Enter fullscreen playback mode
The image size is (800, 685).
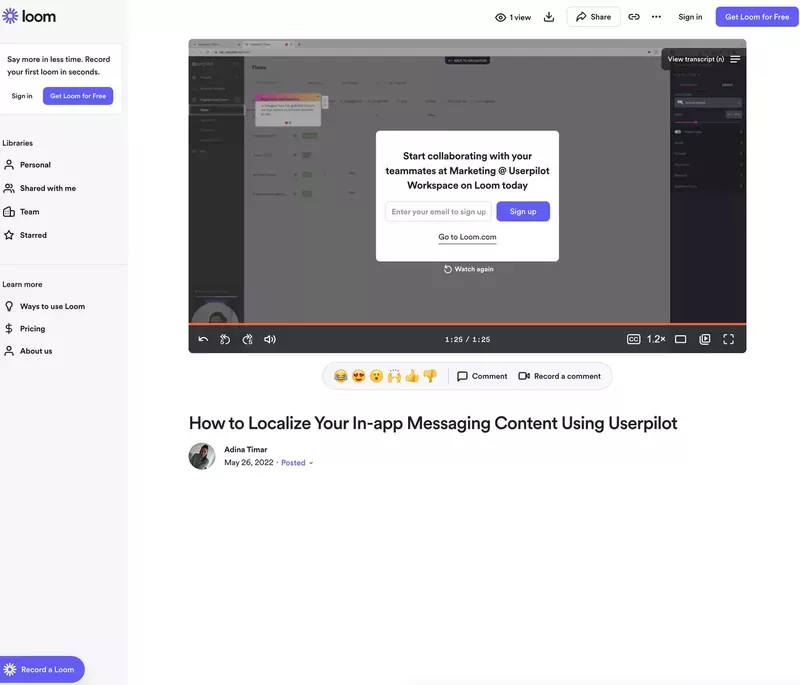pos(726,338)
